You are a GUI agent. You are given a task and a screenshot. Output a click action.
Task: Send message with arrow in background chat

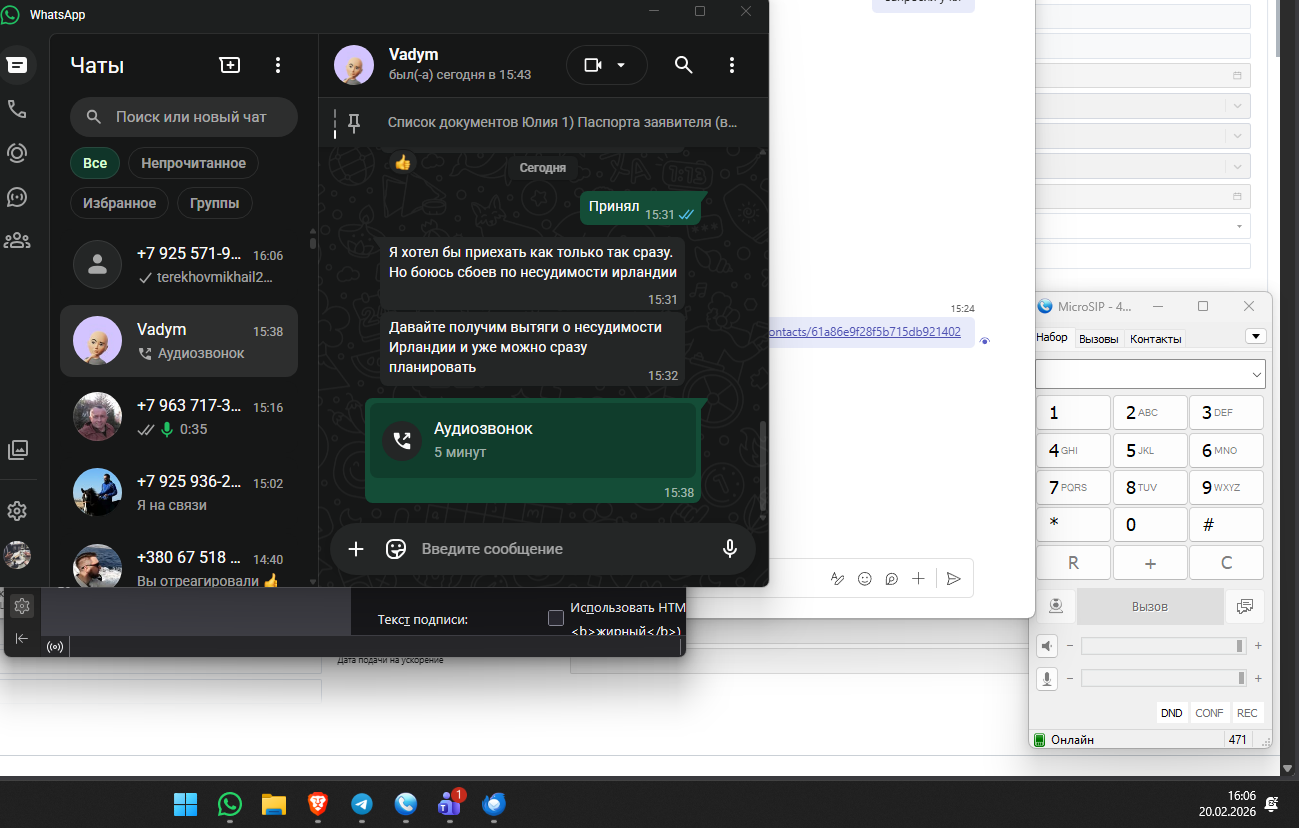click(x=954, y=578)
